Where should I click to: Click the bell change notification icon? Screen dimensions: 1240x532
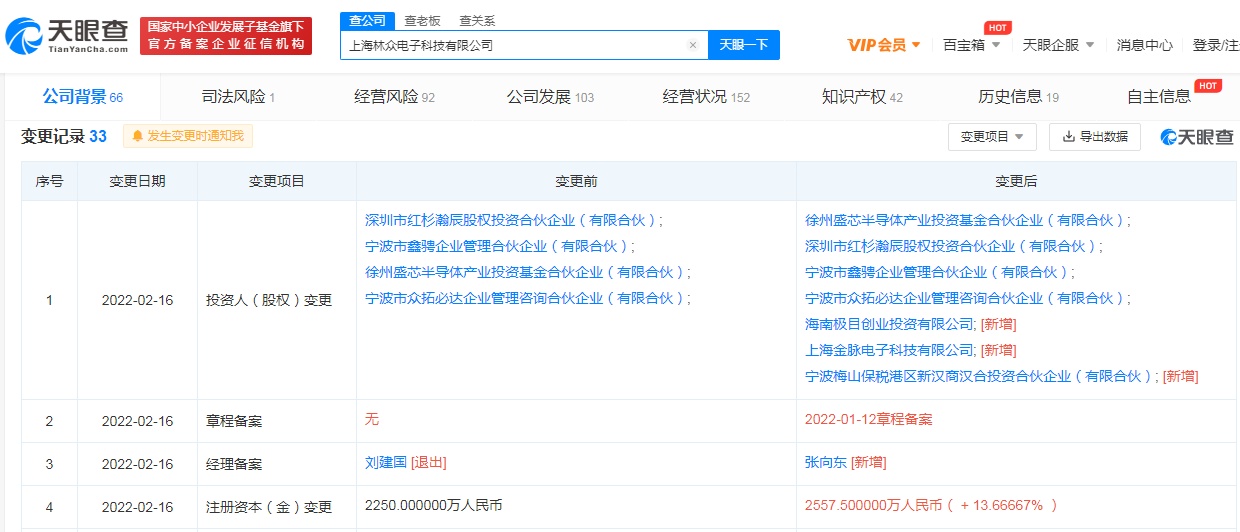(x=138, y=136)
